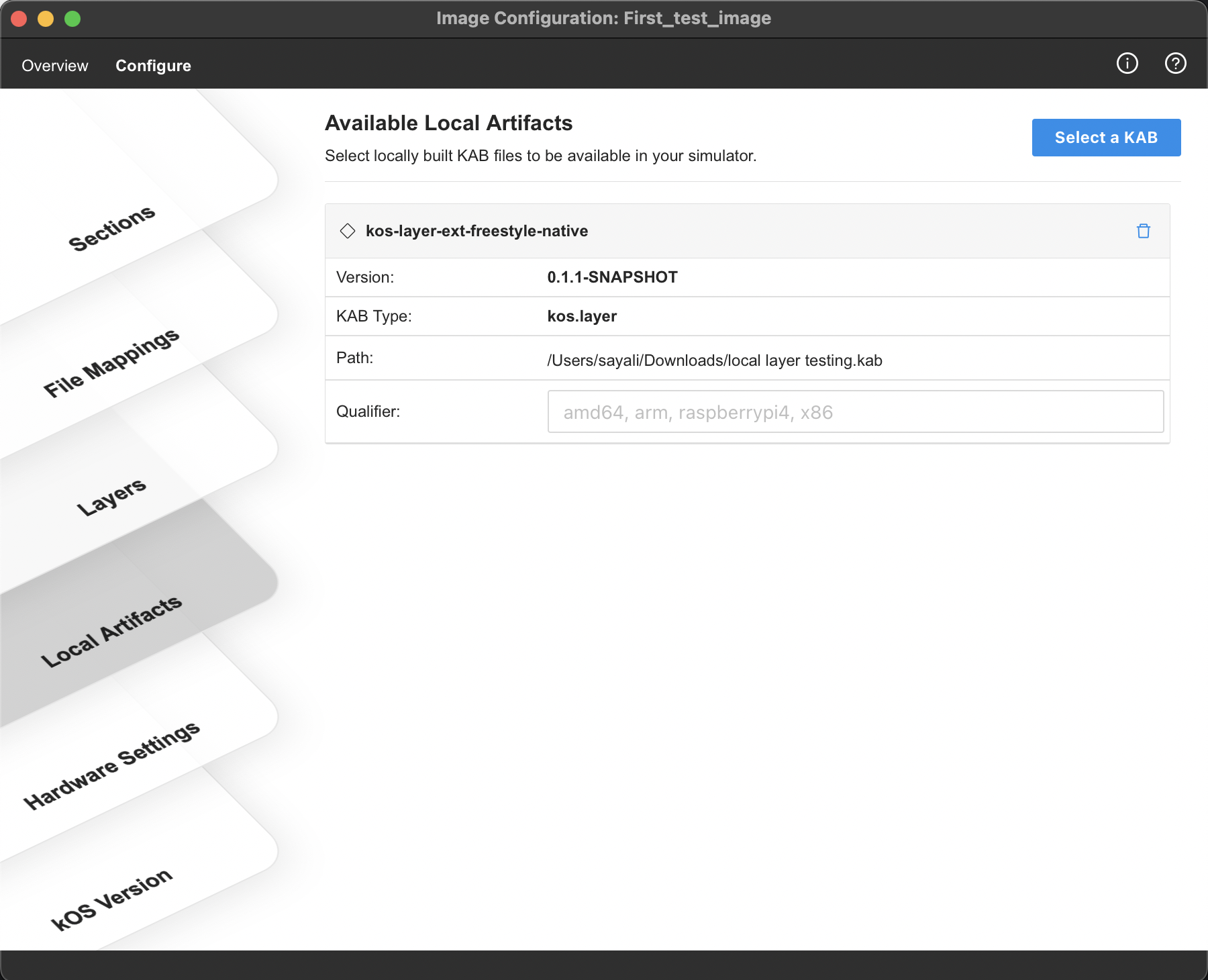Click the Version: label
The width and height of the screenshot is (1208, 980).
coord(365,277)
